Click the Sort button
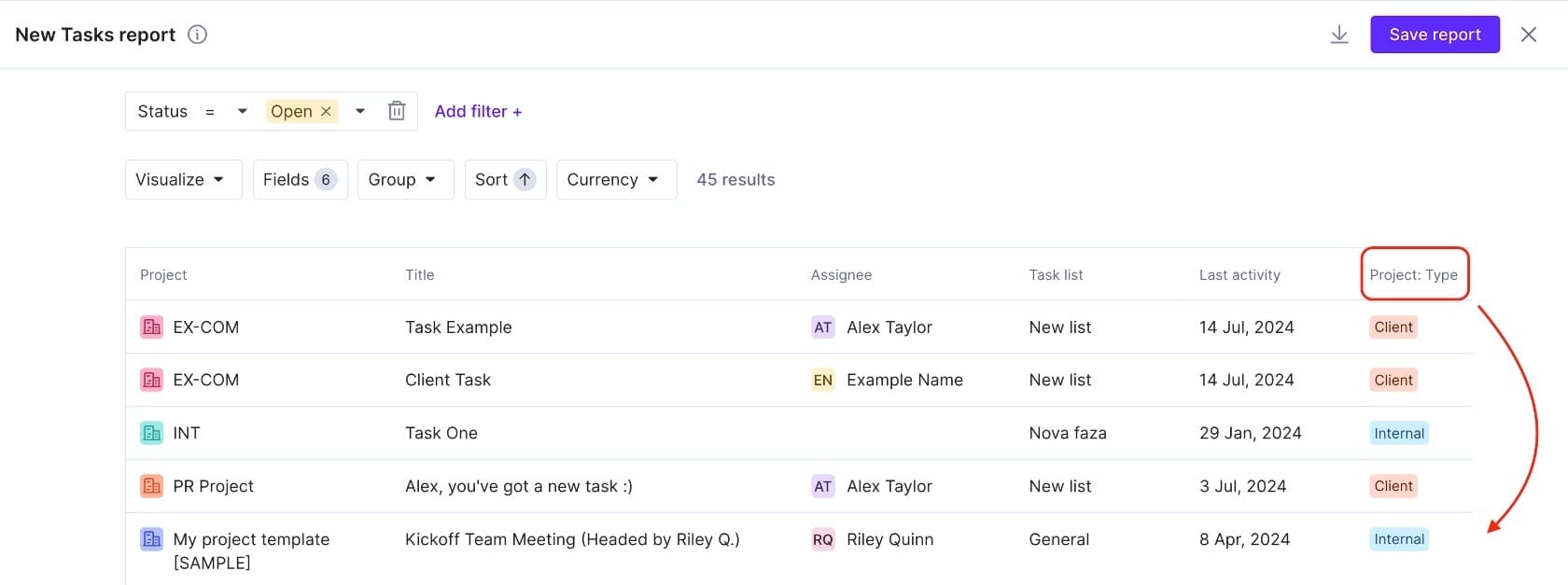This screenshot has height=585, width=1568. pos(505,179)
